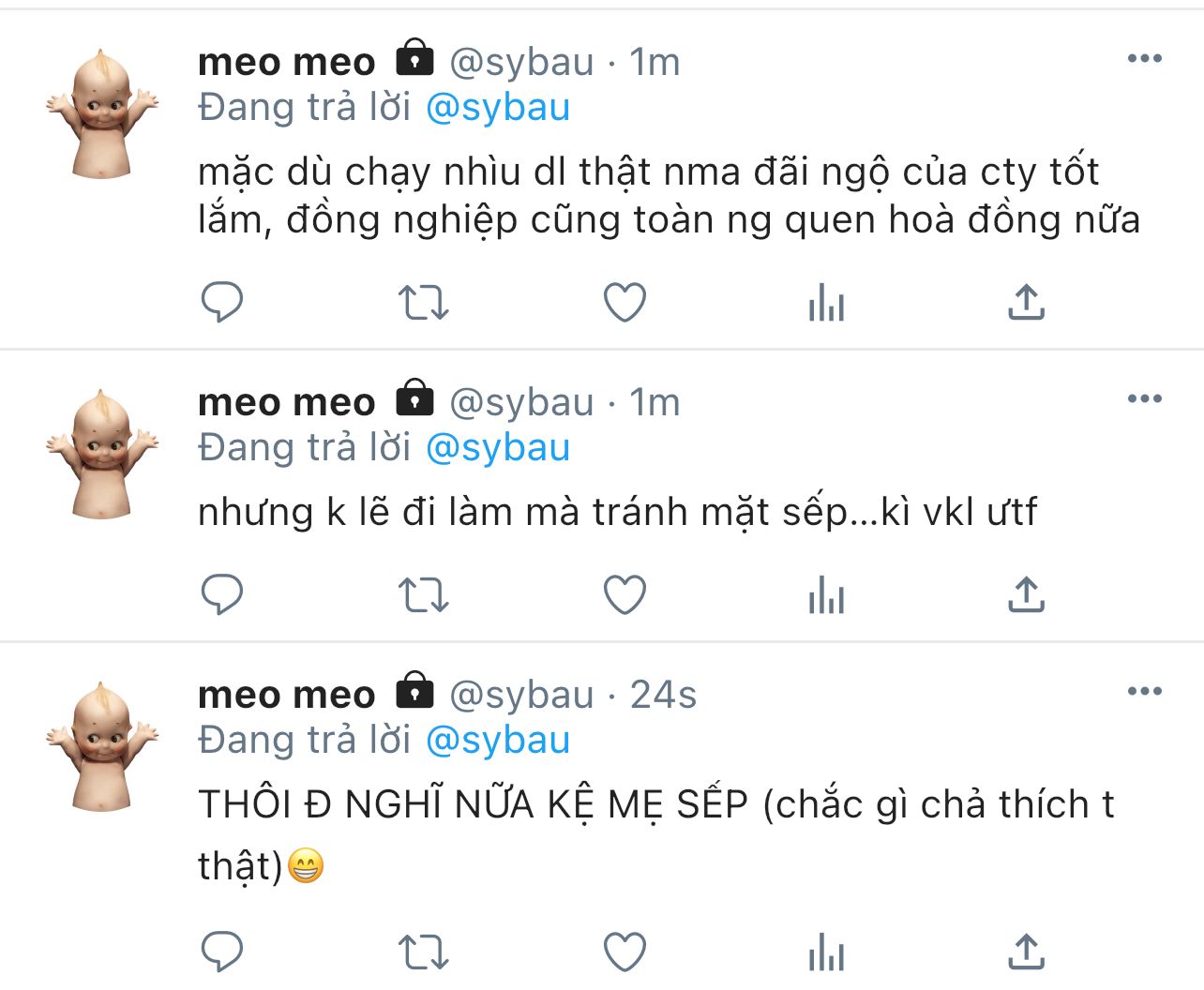This screenshot has height=990, width=1204.
Task: Like the 'THÔI Đ NGHĨ NỮA' tweet
Action: (625, 952)
